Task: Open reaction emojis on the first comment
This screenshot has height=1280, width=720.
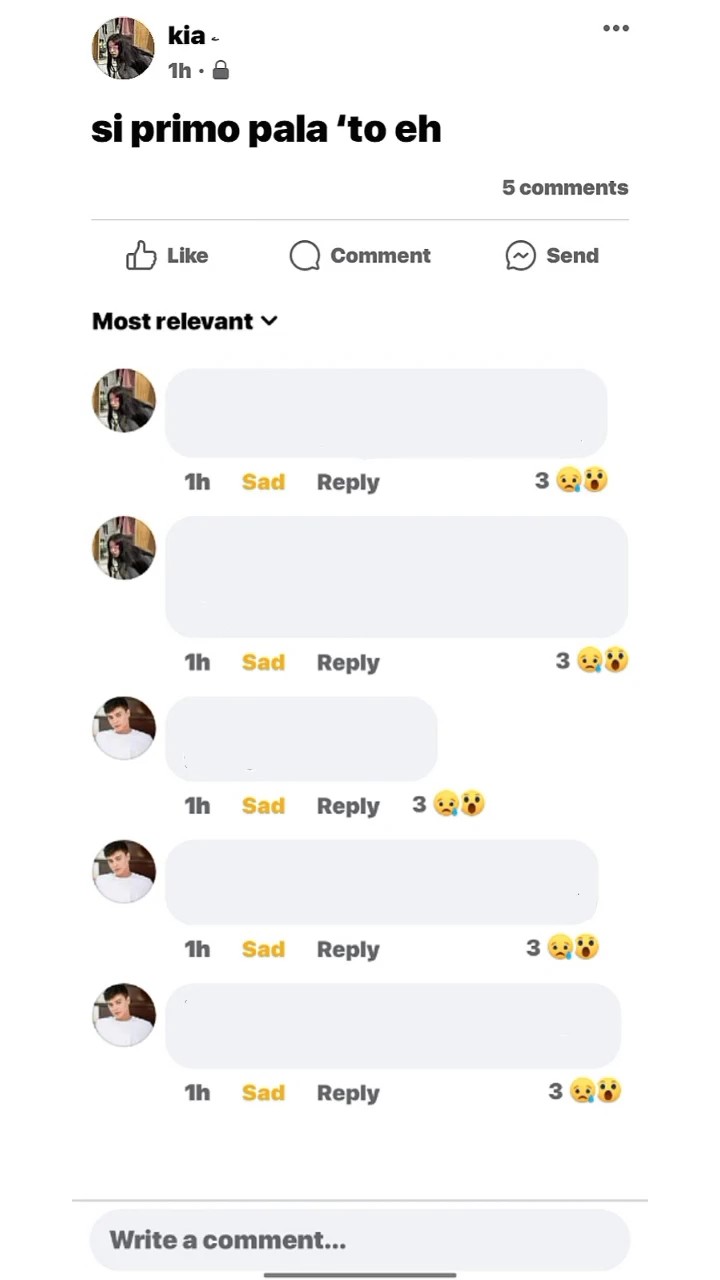Action: [582, 481]
